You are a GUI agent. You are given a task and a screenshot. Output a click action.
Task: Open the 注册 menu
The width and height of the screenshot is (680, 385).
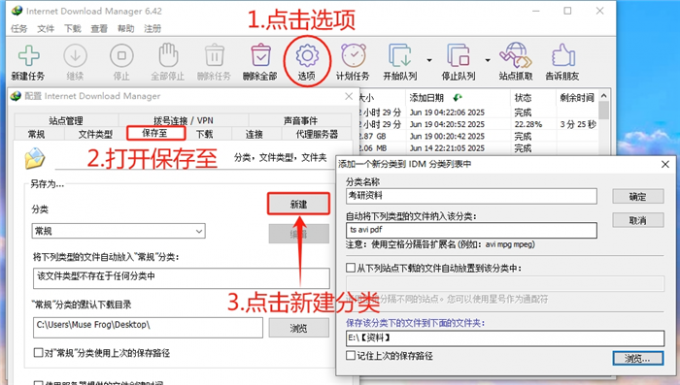point(152,29)
